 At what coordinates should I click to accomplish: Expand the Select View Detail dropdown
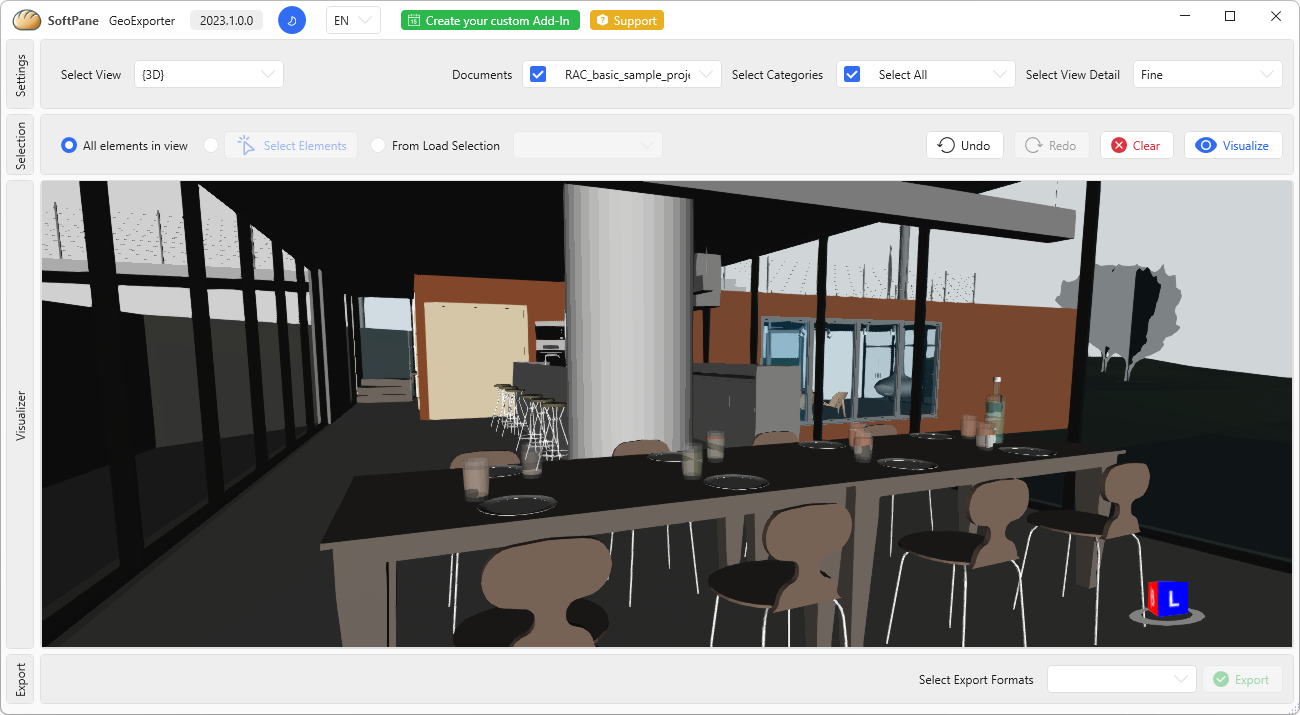(1207, 75)
